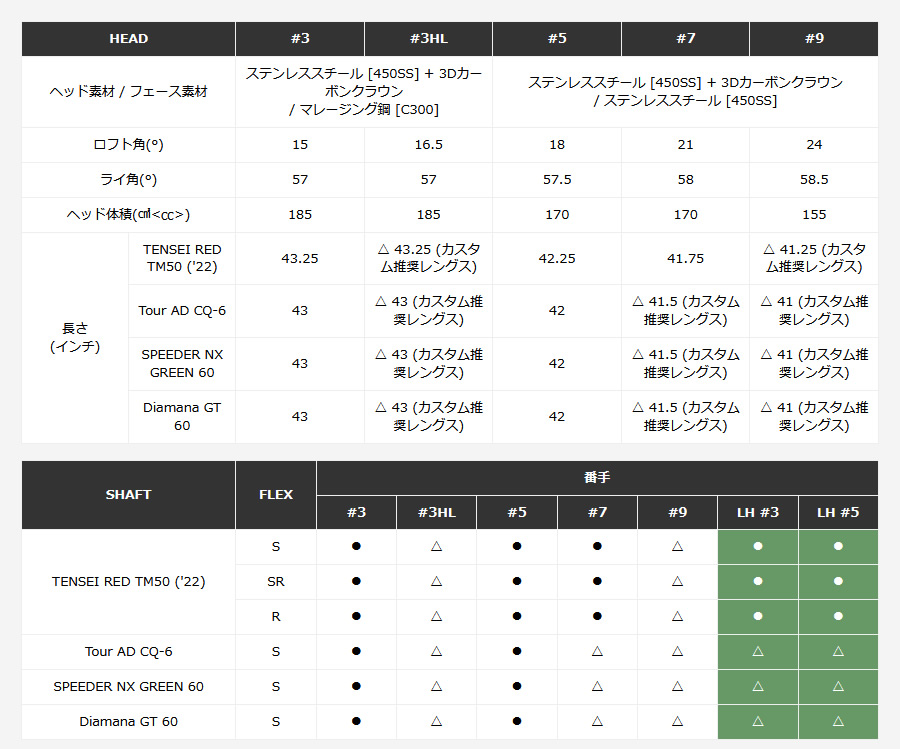
Task: Click the triangle for TENSEI S #3HL
Action: pyautogui.click(x=437, y=546)
